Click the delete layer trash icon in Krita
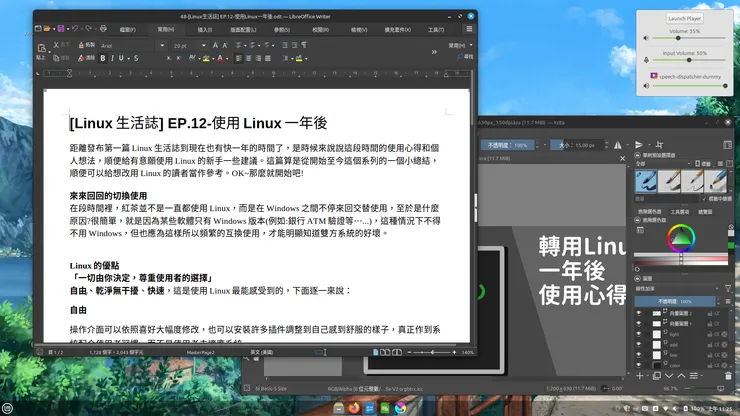 coord(728,376)
